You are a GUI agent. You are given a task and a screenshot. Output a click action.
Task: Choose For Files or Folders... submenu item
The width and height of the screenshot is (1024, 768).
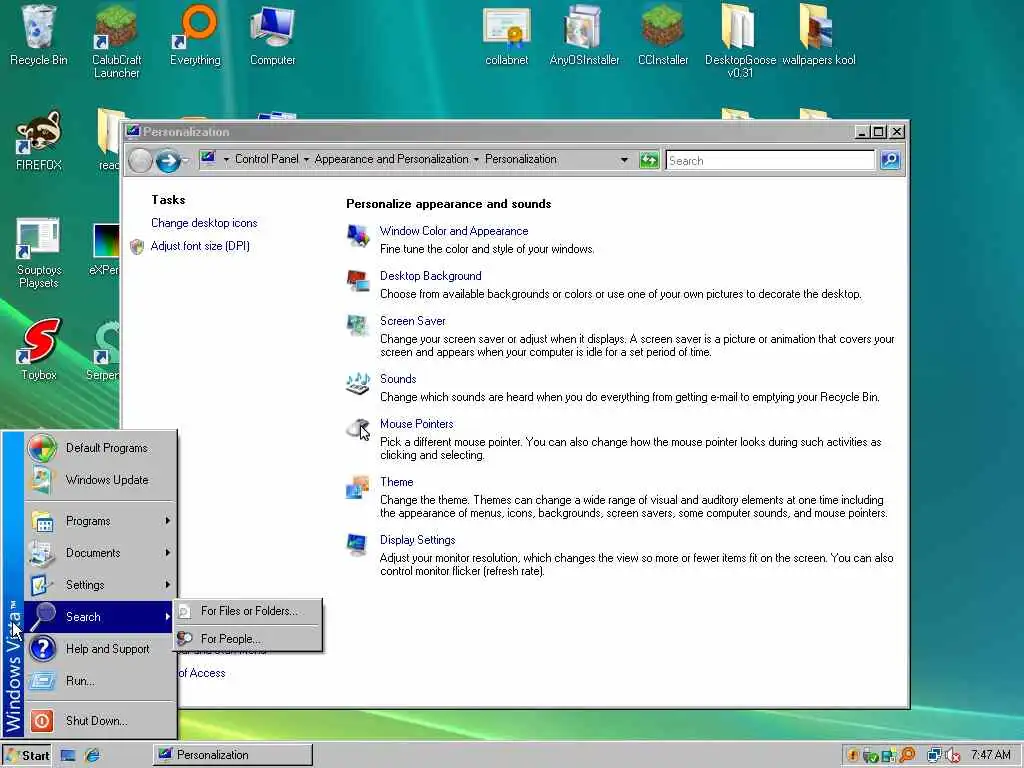[x=248, y=611]
